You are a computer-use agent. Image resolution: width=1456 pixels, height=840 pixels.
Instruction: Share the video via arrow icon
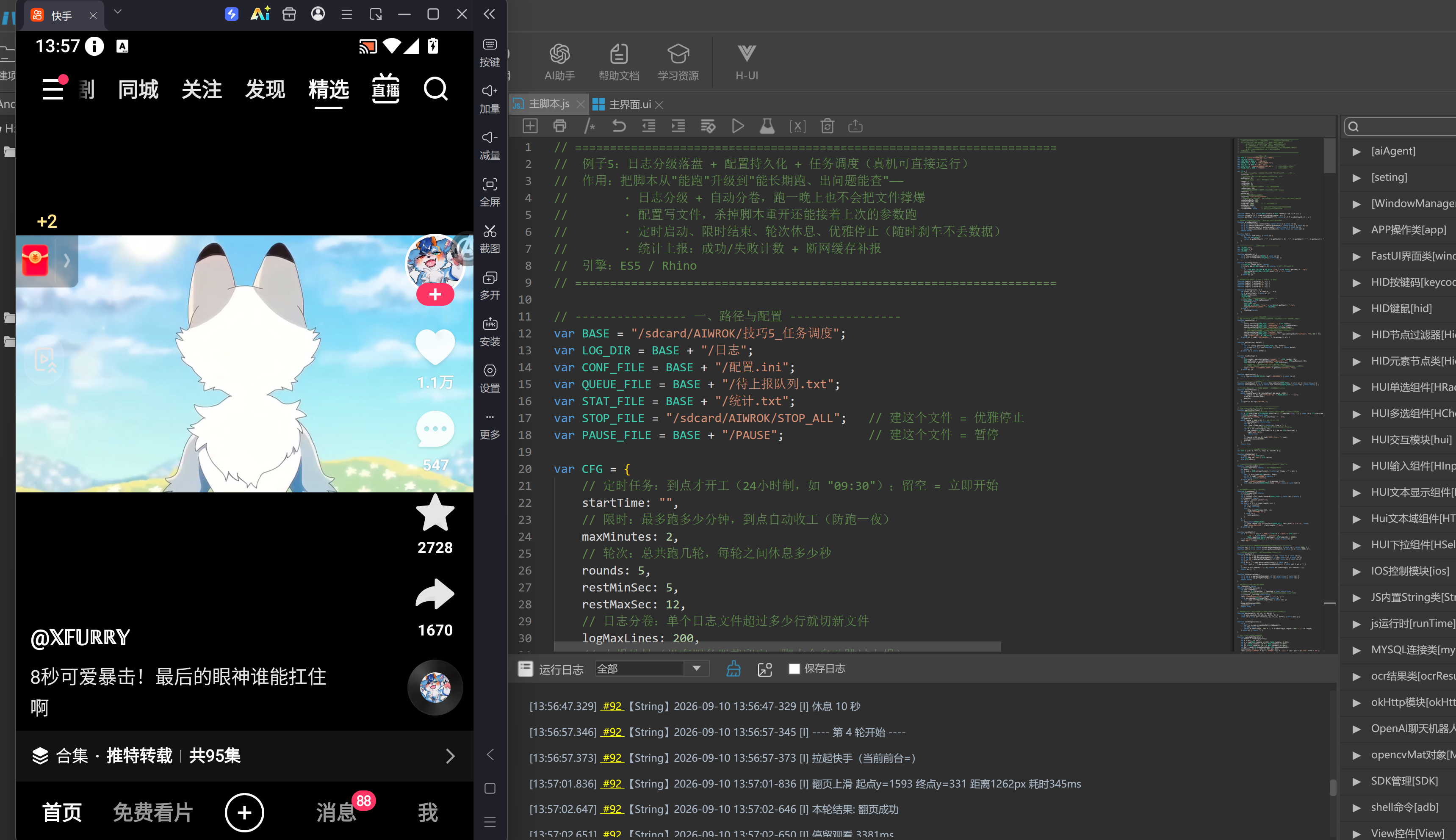(435, 594)
